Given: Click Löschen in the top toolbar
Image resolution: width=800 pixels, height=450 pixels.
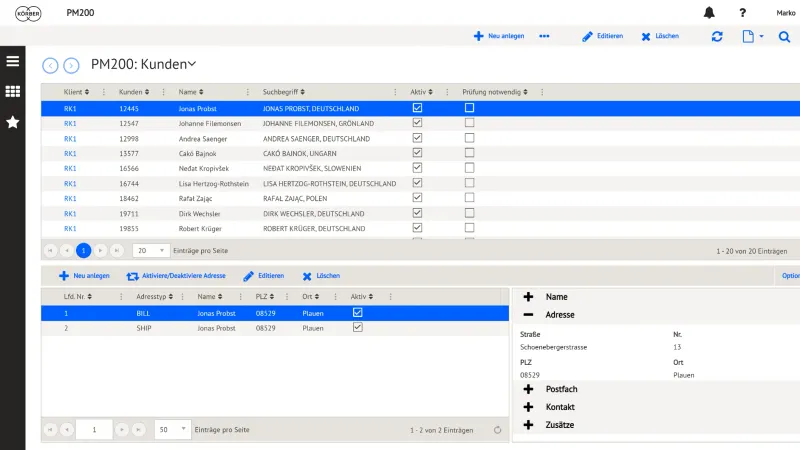Looking at the screenshot, I should pyautogui.click(x=660, y=36).
